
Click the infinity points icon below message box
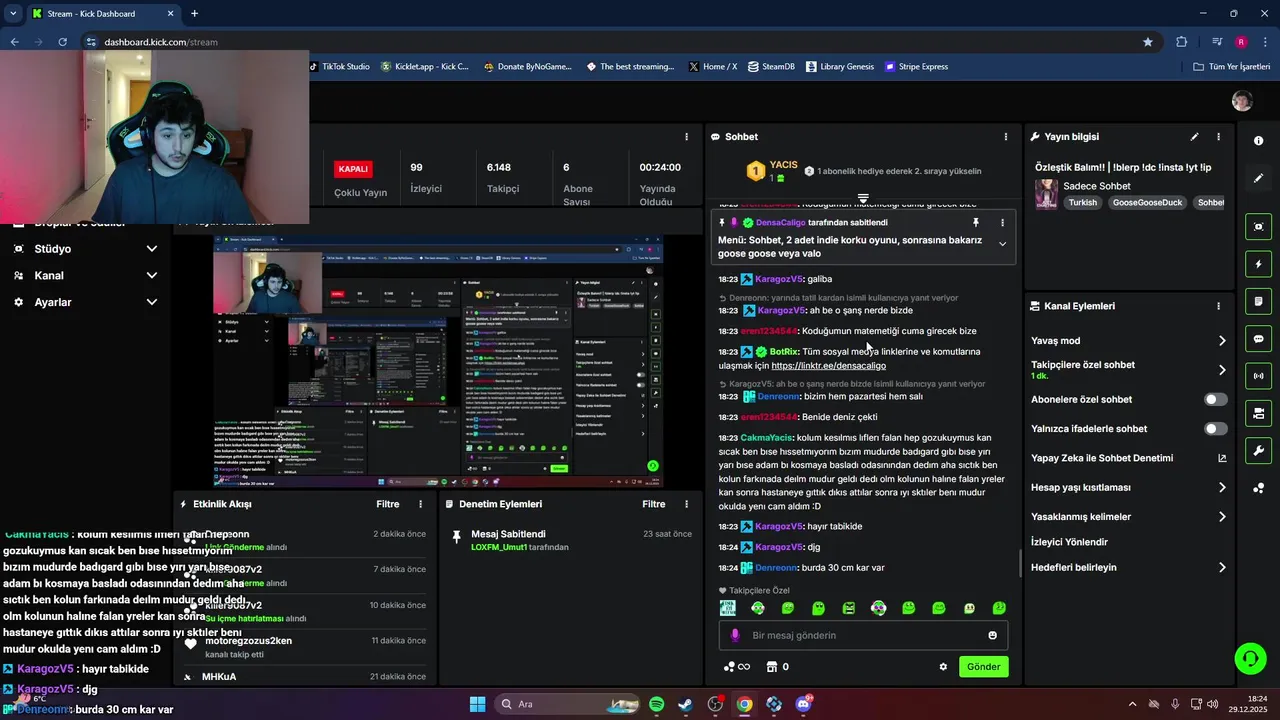pyautogui.click(x=736, y=667)
